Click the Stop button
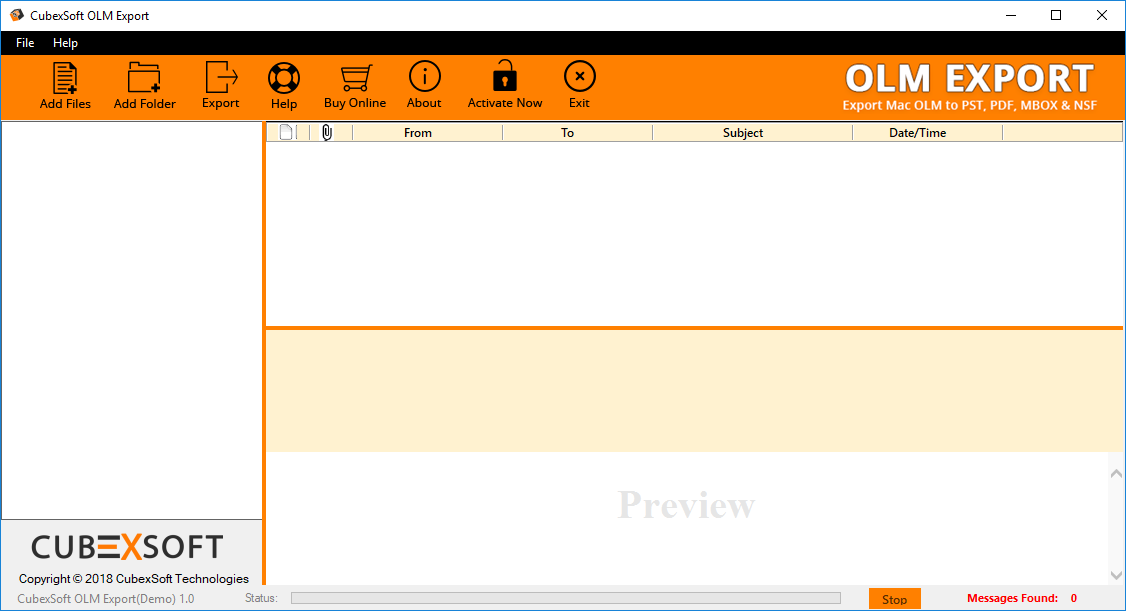Image resolution: width=1126 pixels, height=611 pixels. 895,599
